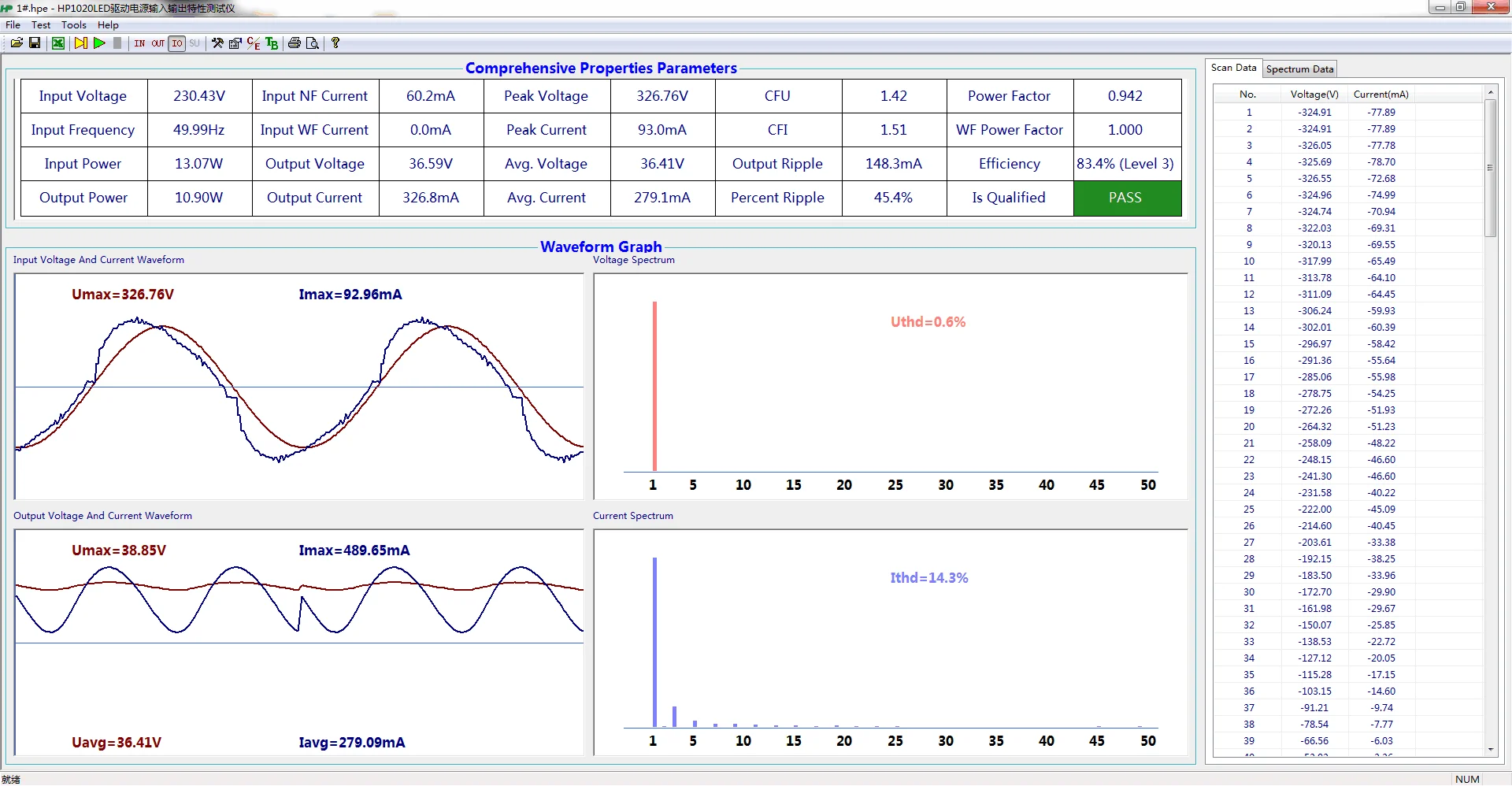Click the grayed SU toolbar button
1512x786 pixels.
point(195,43)
